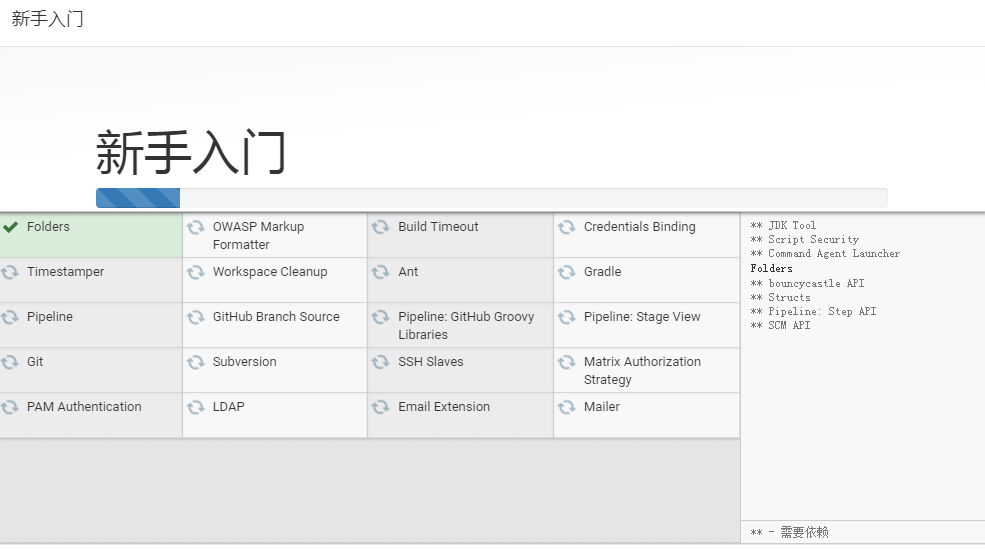Click the sync icon beside Build Timeout
The image size is (985, 553).
[380, 227]
